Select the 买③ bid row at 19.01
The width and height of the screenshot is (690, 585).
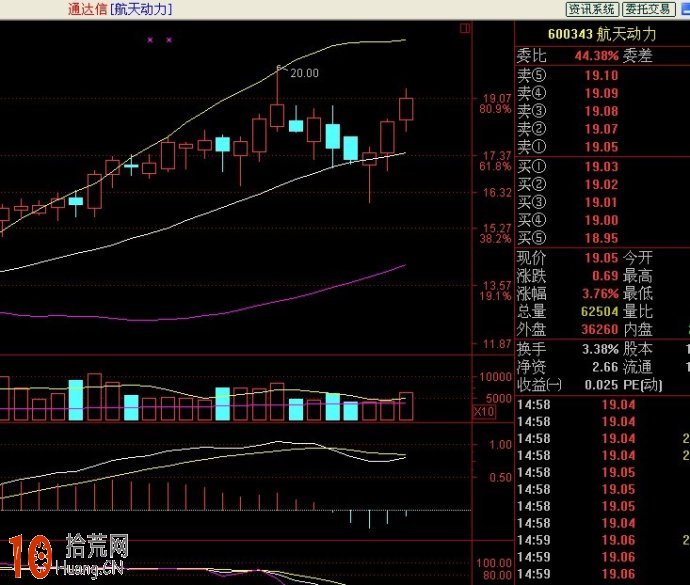point(568,202)
